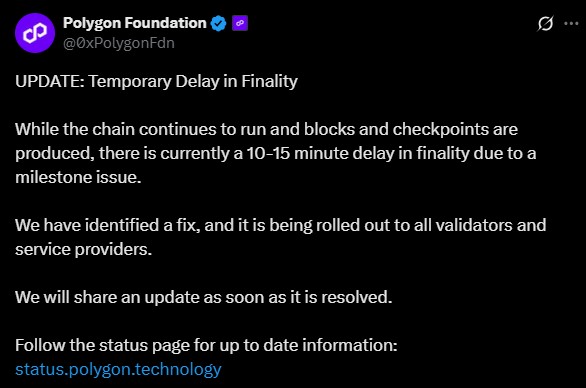Click the word "checkpoints" in the post
586x388 pixels.
click(x=440, y=130)
